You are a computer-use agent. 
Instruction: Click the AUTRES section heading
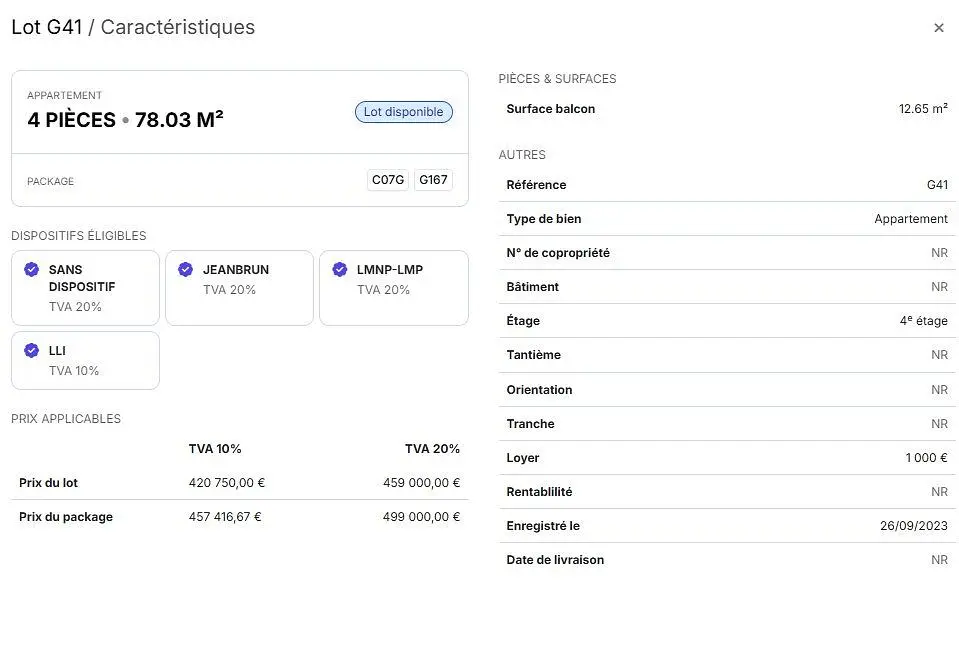point(522,155)
